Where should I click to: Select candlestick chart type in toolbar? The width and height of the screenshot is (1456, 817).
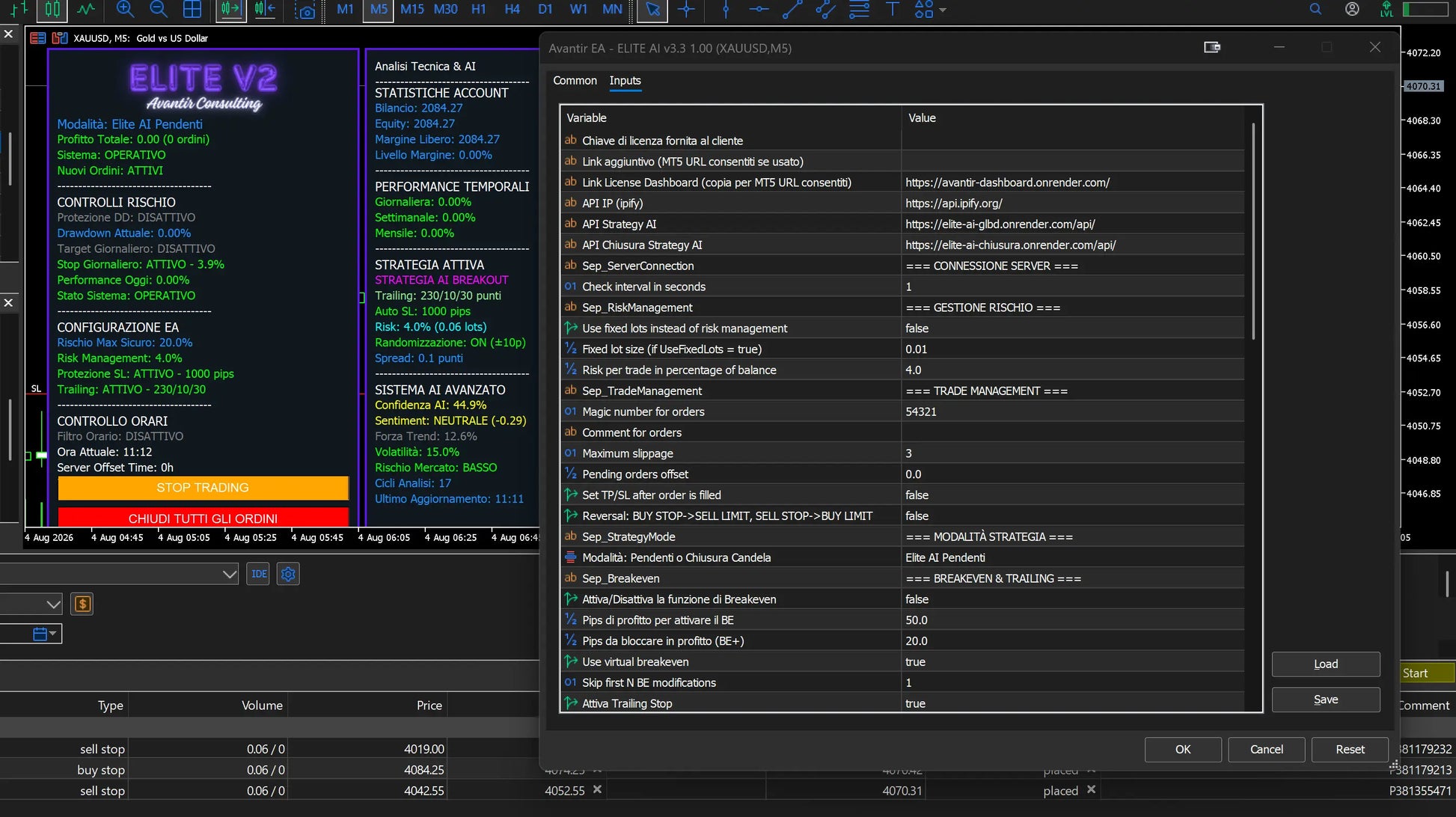point(52,10)
